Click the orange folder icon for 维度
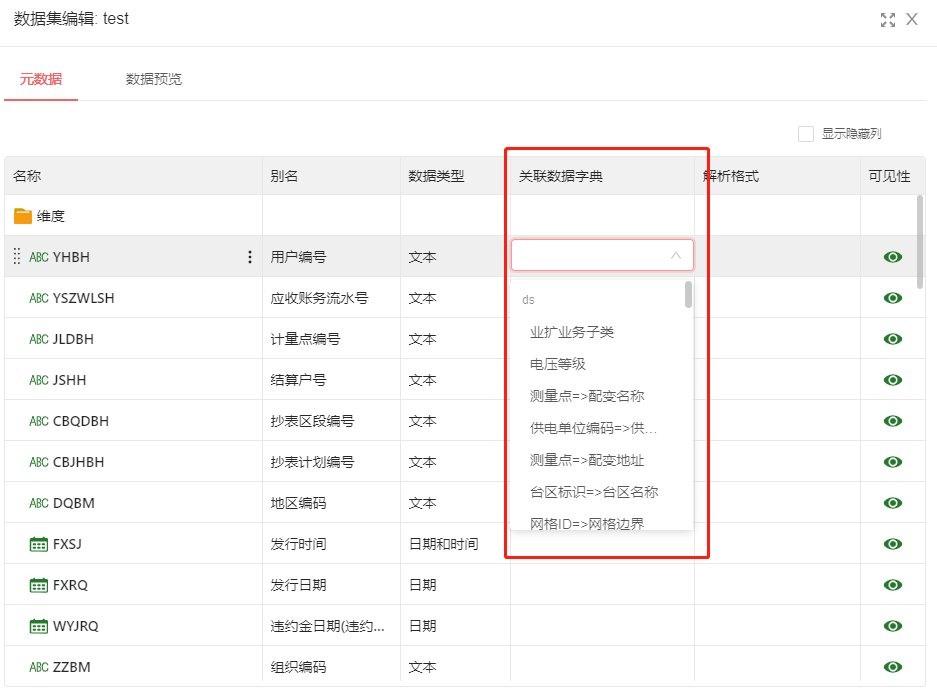The width and height of the screenshot is (937, 694). [x=23, y=216]
